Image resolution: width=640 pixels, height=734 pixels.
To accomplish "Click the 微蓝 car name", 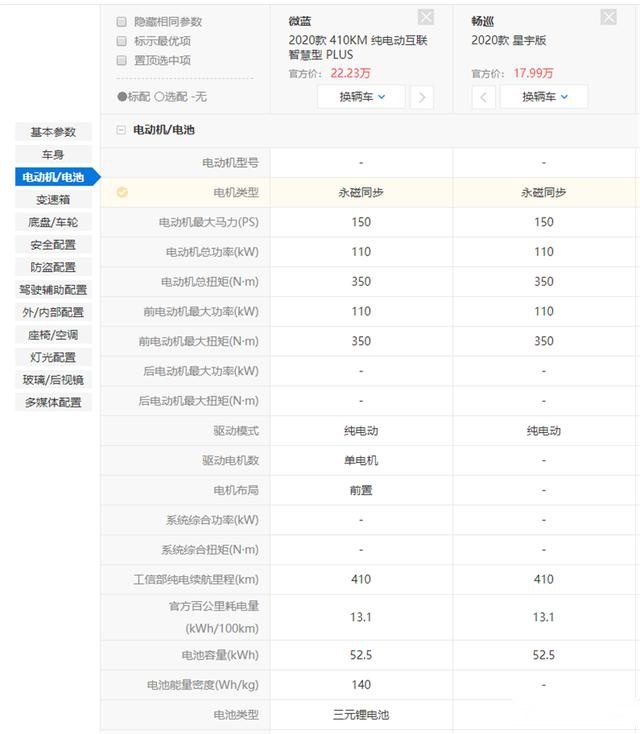I will [300, 21].
